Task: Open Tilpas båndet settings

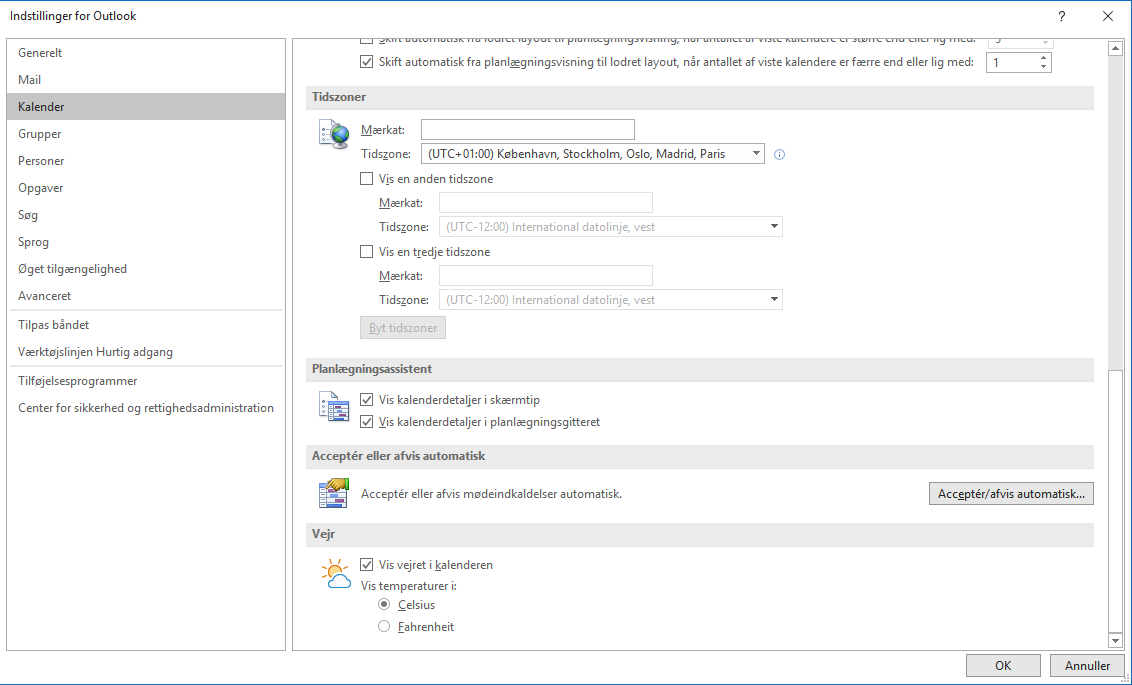Action: pyautogui.click(x=146, y=325)
